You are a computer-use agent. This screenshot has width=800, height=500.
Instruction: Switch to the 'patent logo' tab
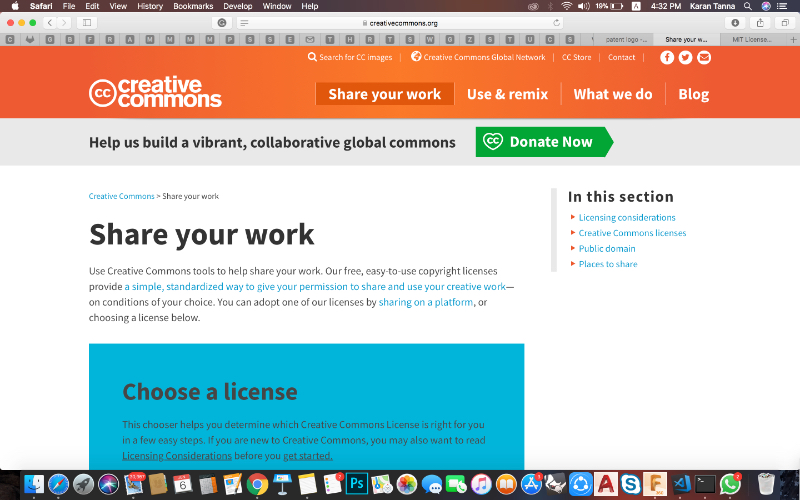pos(626,39)
